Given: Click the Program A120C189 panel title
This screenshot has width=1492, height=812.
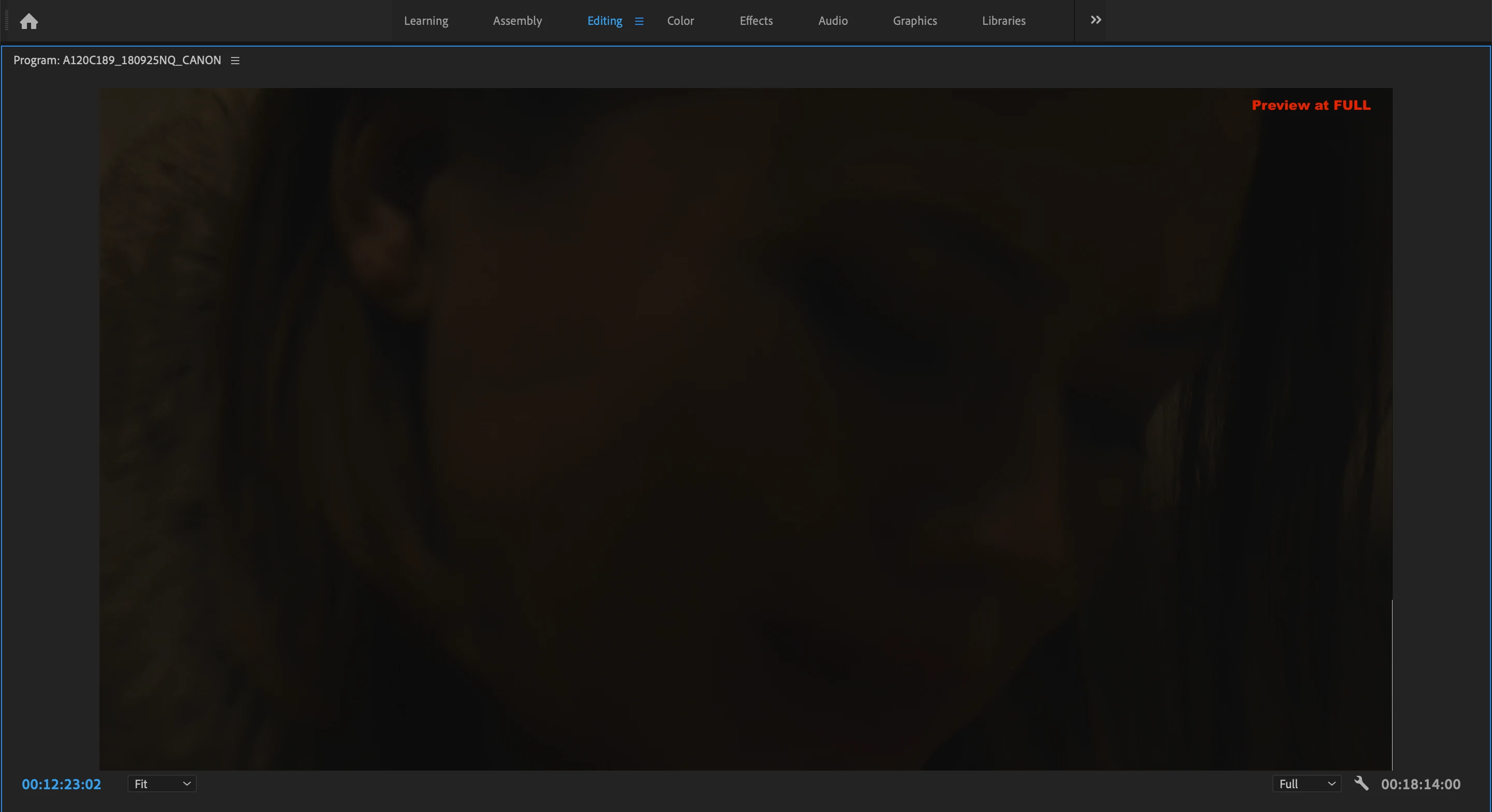Looking at the screenshot, I should 117,60.
